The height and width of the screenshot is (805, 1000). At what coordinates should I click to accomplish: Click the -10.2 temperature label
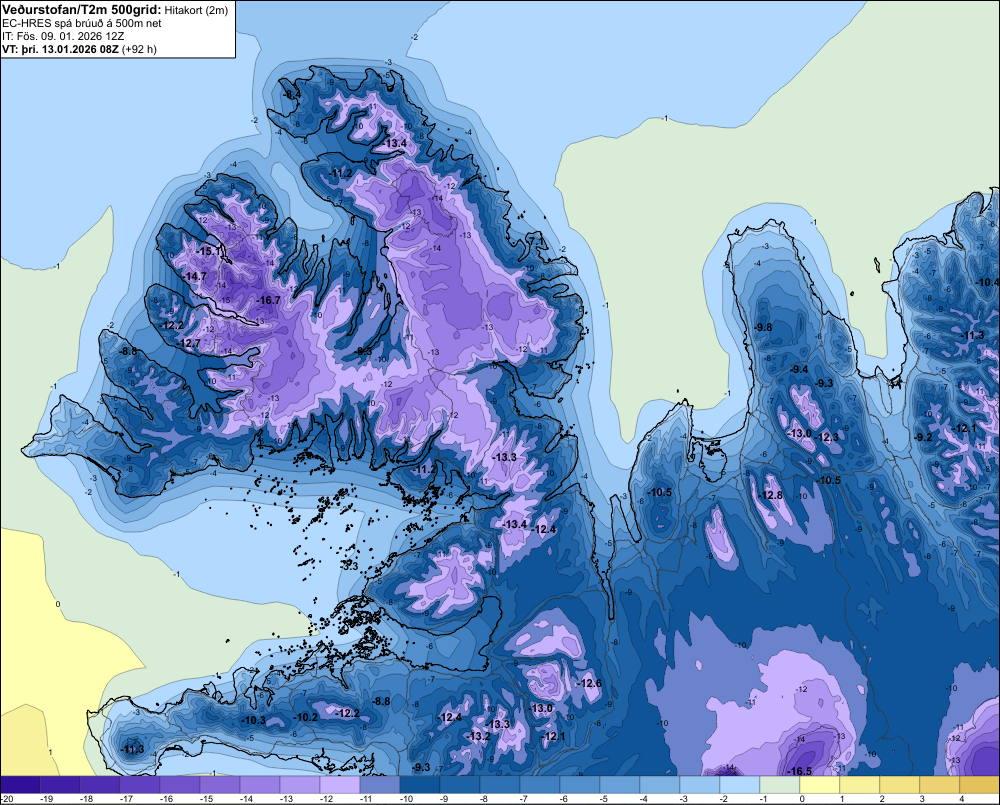pos(305,717)
